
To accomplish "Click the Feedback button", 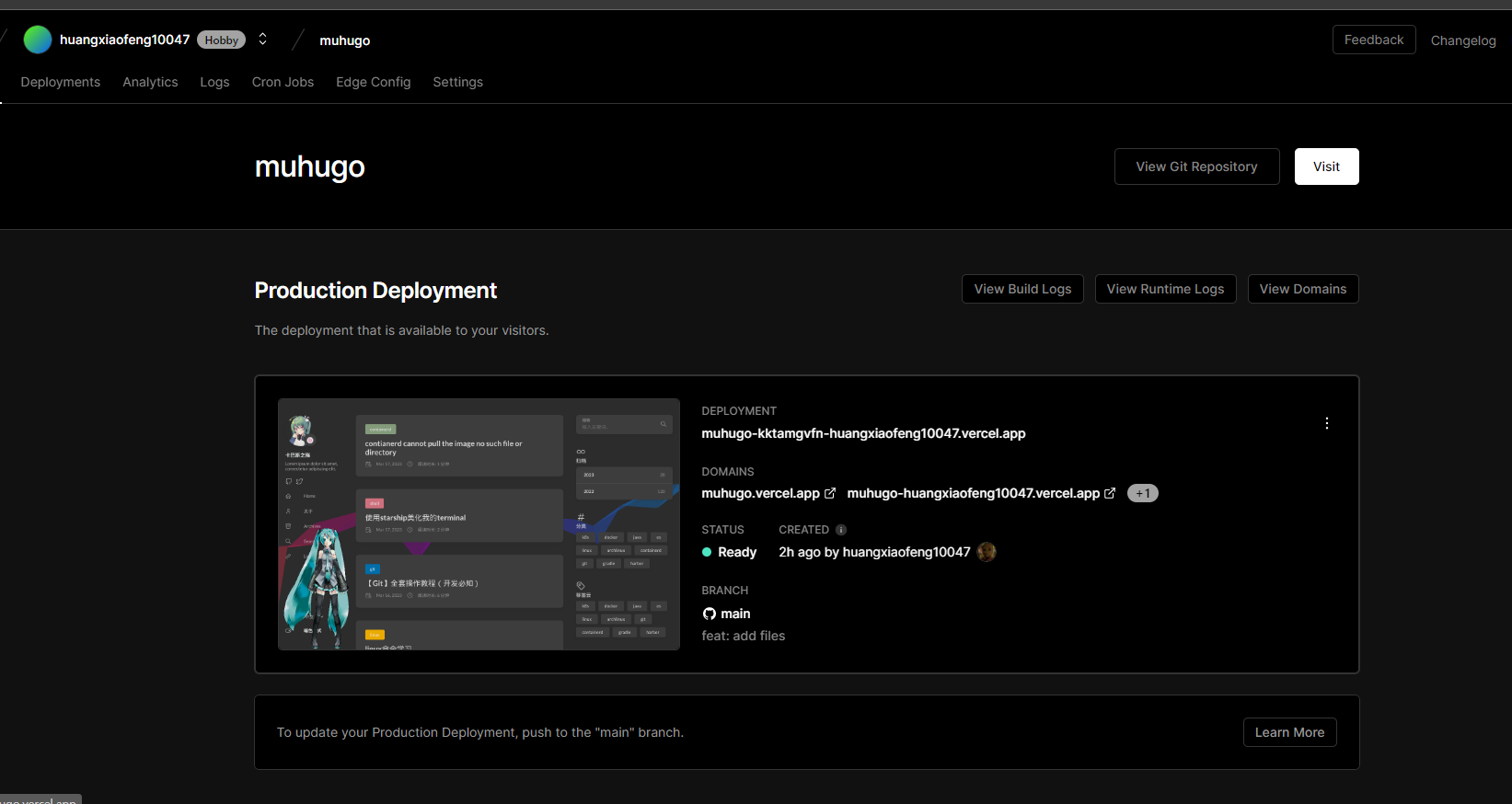I will pyautogui.click(x=1374, y=40).
